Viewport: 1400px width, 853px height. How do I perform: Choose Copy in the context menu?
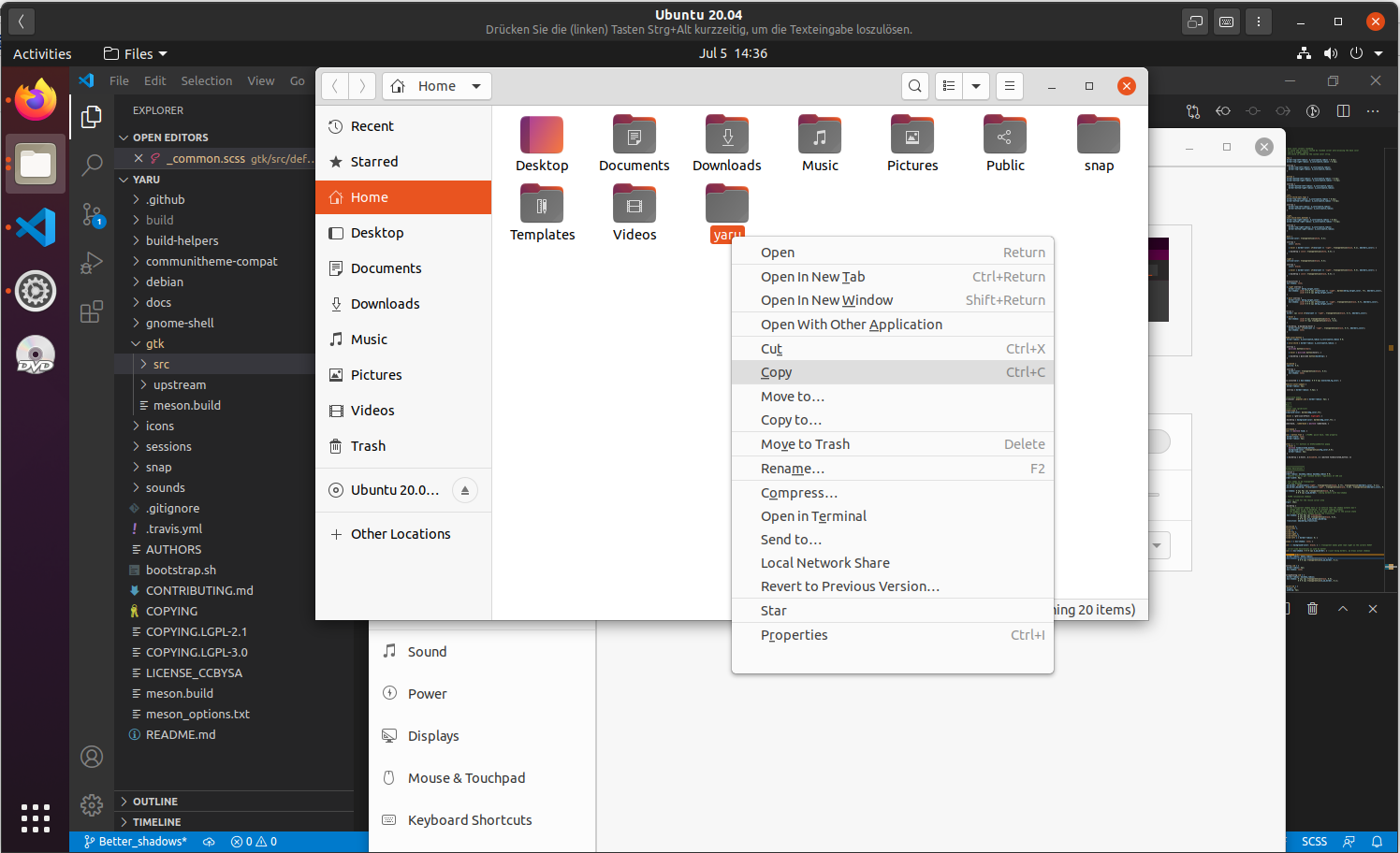(x=893, y=372)
